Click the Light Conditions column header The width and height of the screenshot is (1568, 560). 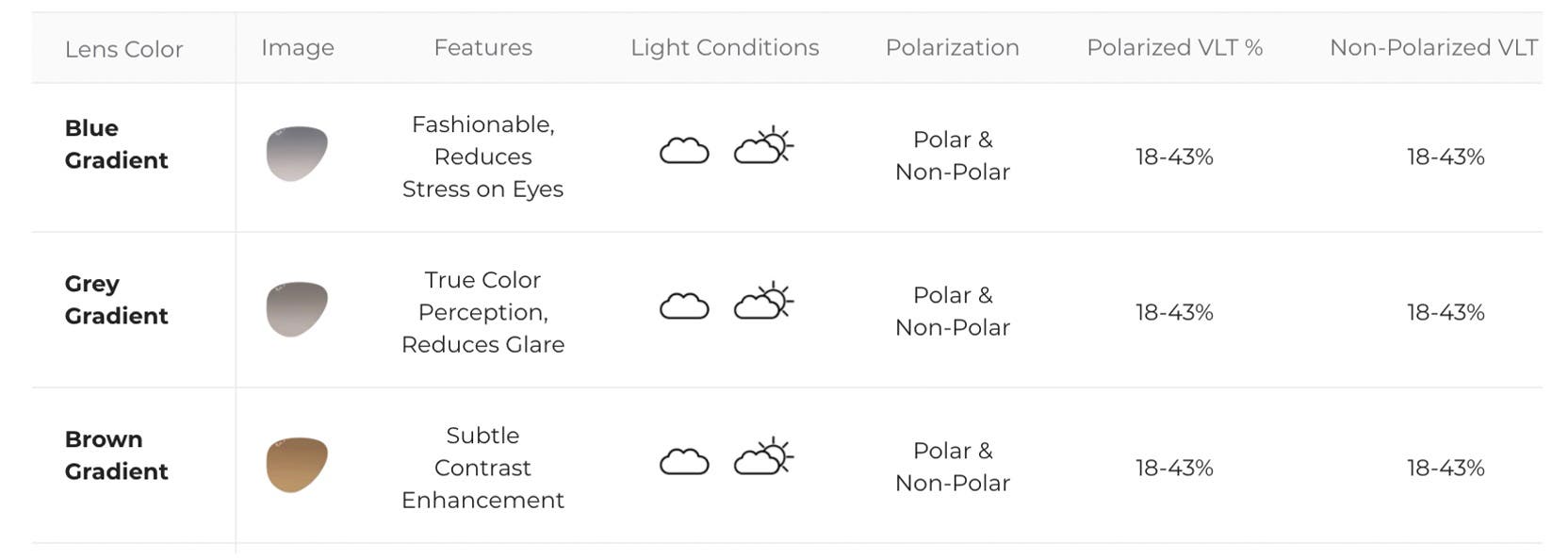pyautogui.click(x=725, y=48)
